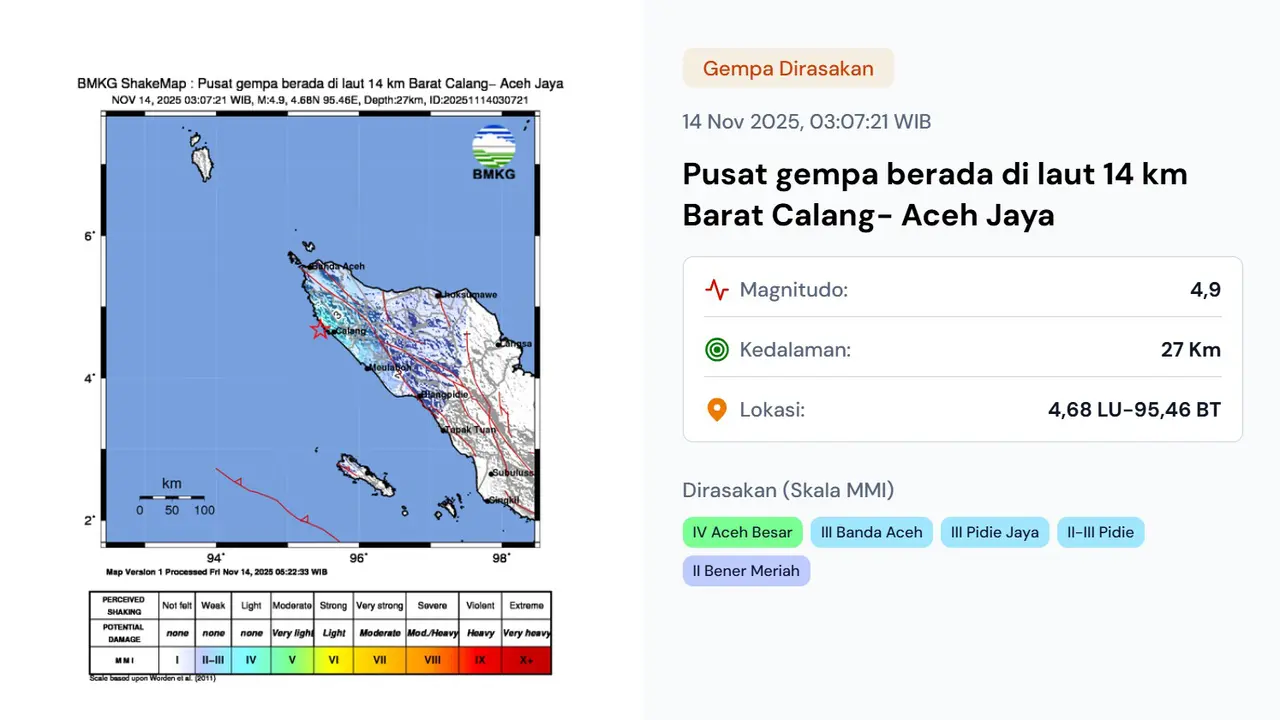Select the III Banda Aceh tag

tap(871, 532)
